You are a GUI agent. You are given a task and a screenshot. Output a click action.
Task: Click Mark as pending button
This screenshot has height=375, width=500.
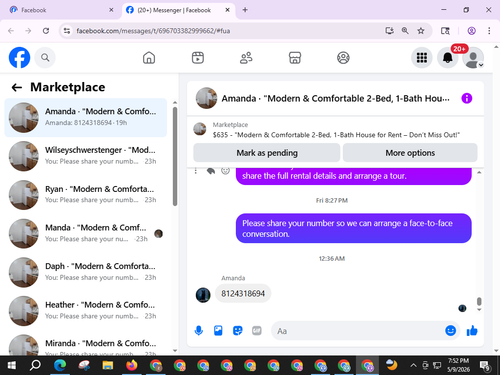(267, 153)
